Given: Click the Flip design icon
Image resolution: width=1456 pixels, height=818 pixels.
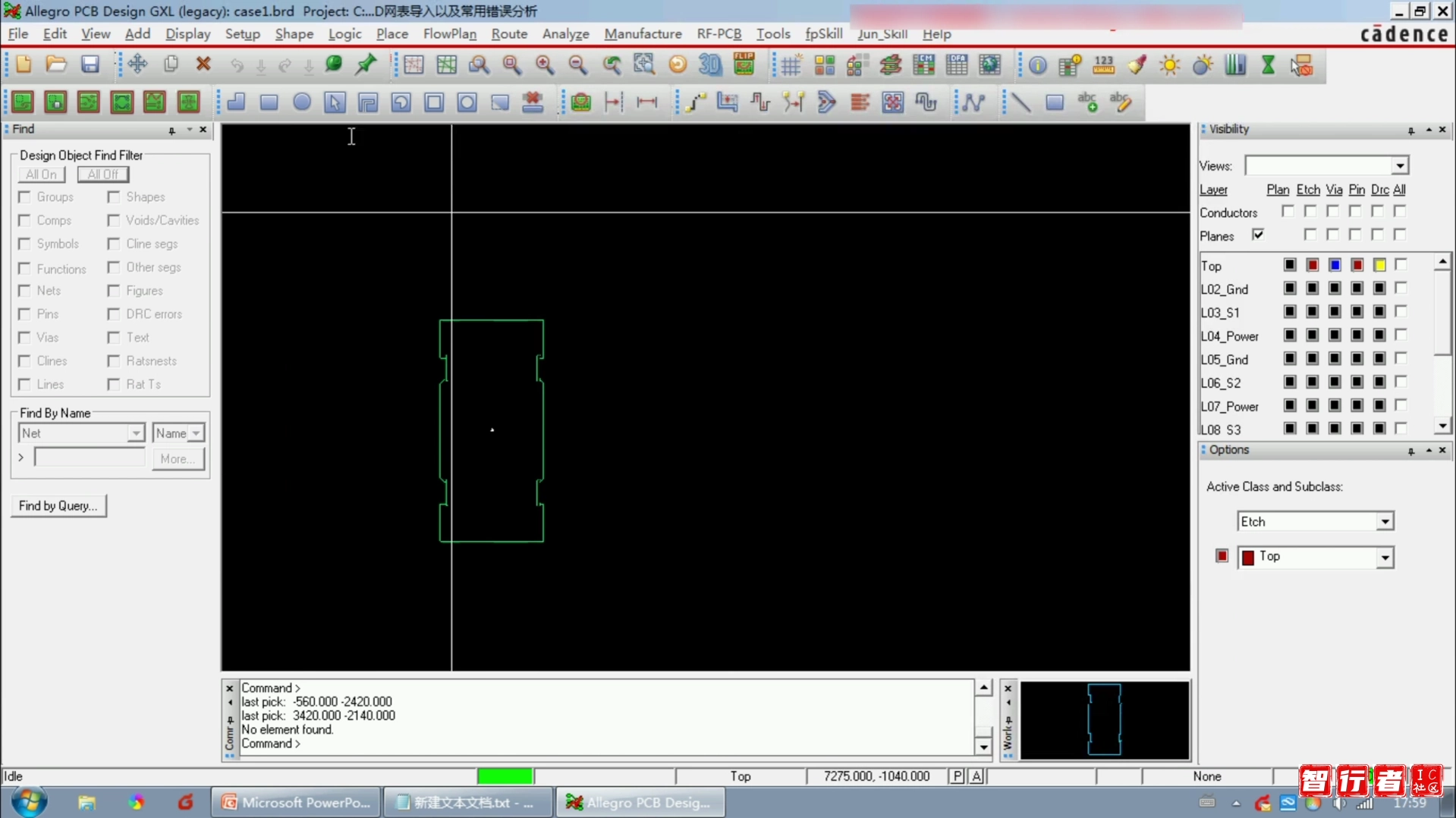Looking at the screenshot, I should 744,65.
